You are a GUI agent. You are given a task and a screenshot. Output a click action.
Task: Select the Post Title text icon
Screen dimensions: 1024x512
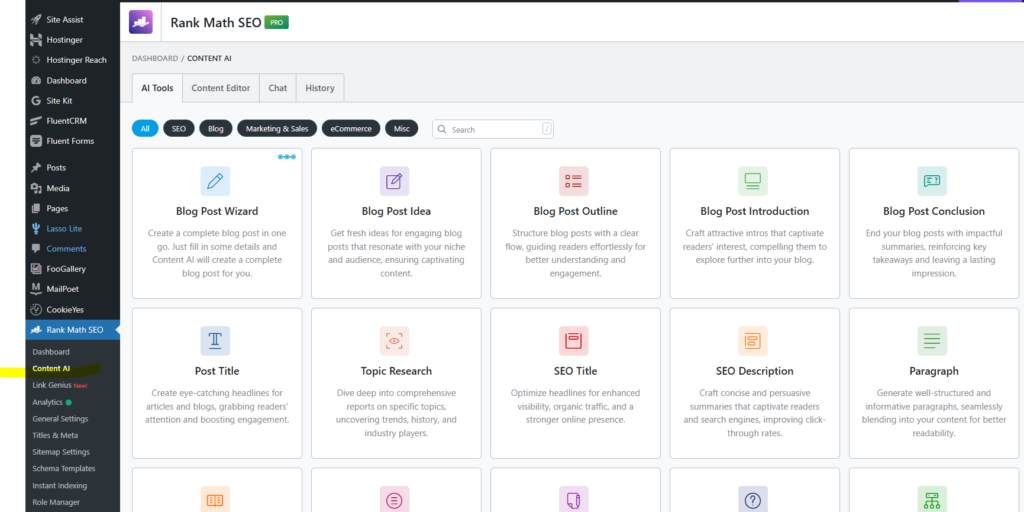pyautogui.click(x=215, y=341)
